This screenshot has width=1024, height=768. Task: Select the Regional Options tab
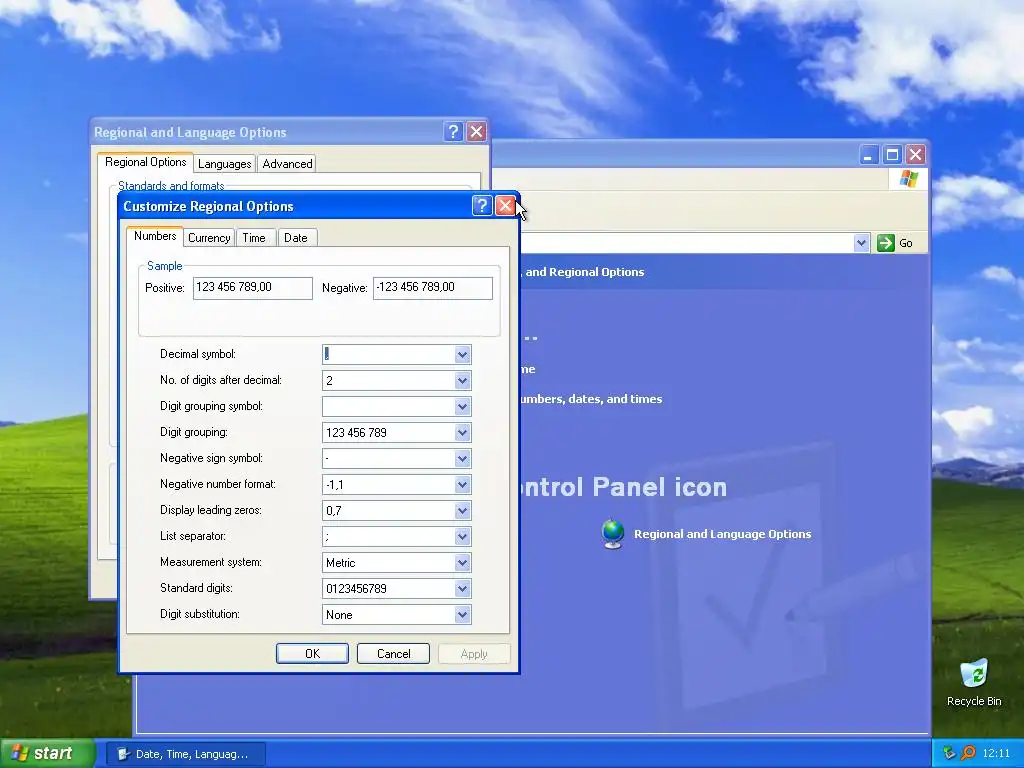coord(146,162)
